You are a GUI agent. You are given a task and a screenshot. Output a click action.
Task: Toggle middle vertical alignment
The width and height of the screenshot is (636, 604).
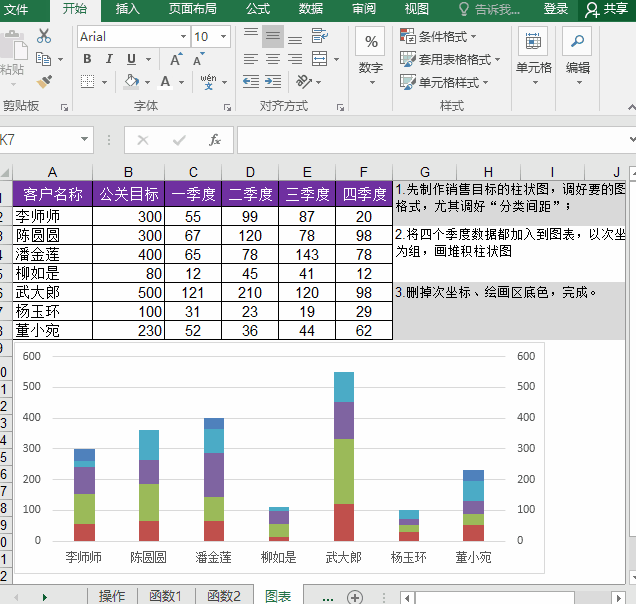[273, 37]
